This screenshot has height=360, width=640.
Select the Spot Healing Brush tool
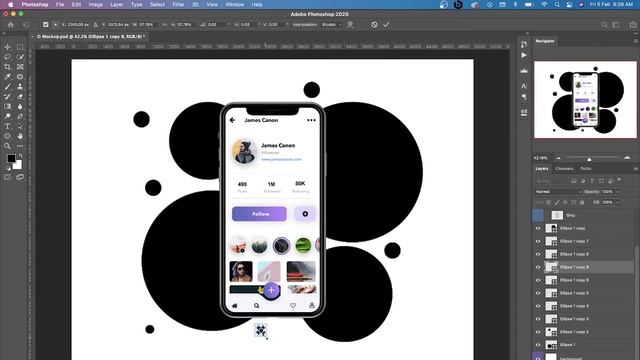click(x=20, y=77)
